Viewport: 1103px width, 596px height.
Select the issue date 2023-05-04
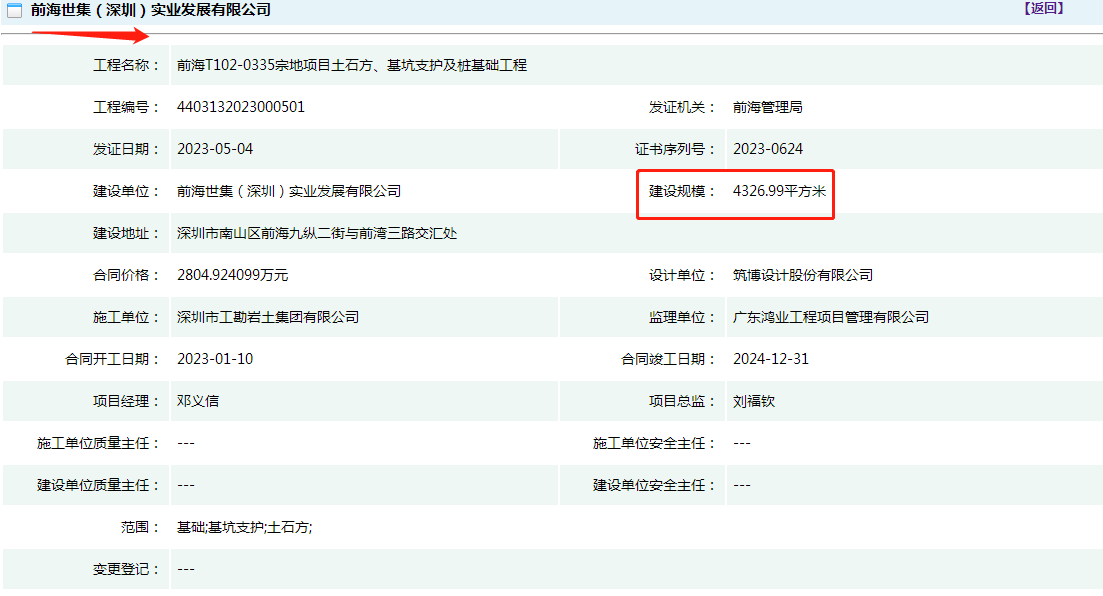click(x=215, y=149)
